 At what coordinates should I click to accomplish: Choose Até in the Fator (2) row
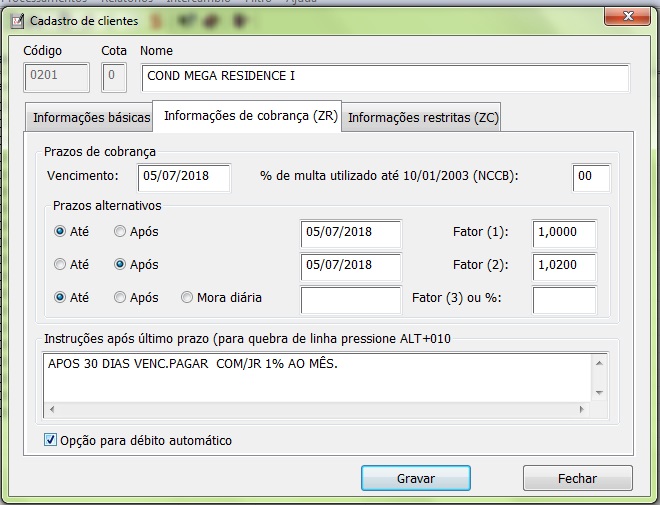coord(61,265)
